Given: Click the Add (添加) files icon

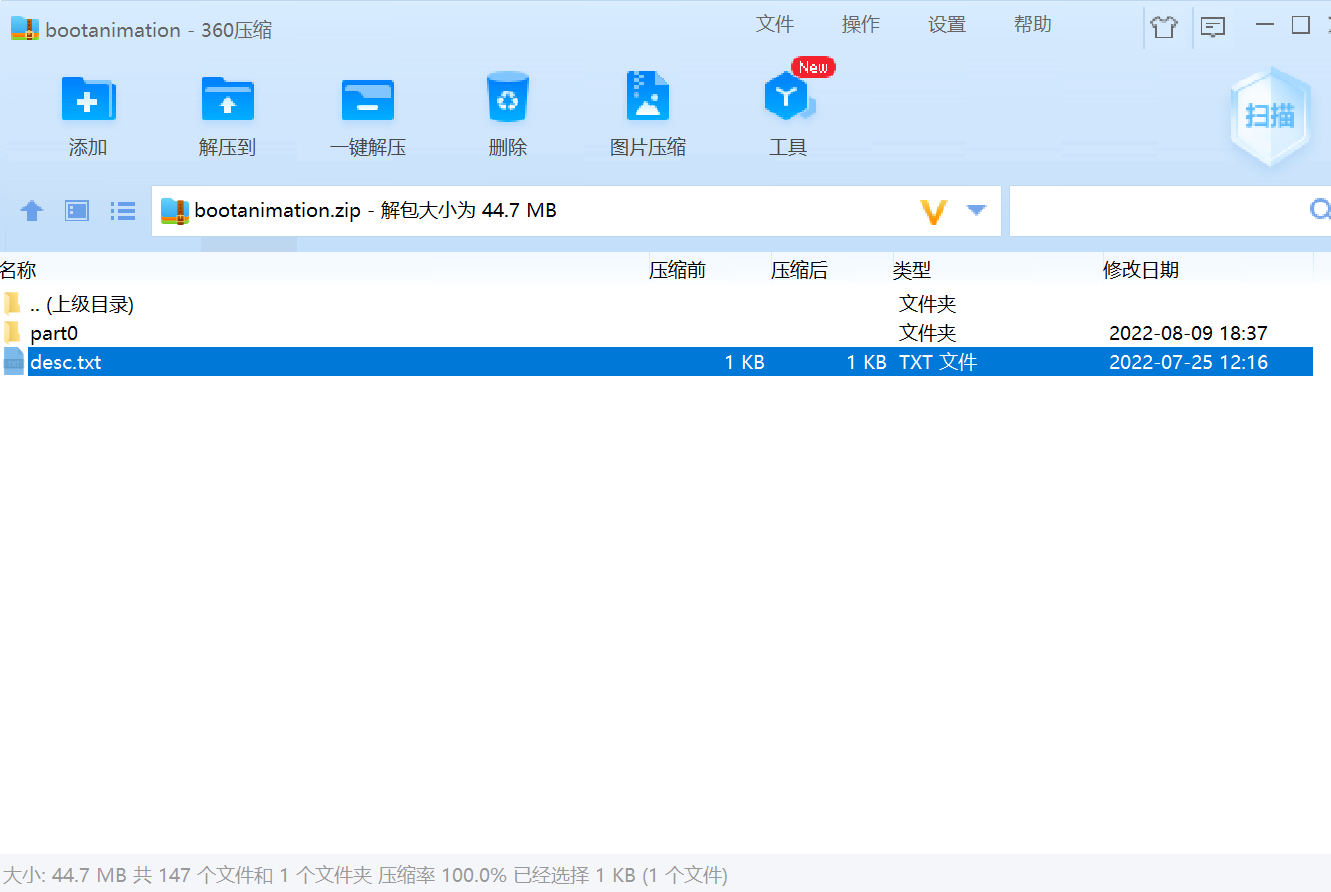Looking at the screenshot, I should [88, 99].
